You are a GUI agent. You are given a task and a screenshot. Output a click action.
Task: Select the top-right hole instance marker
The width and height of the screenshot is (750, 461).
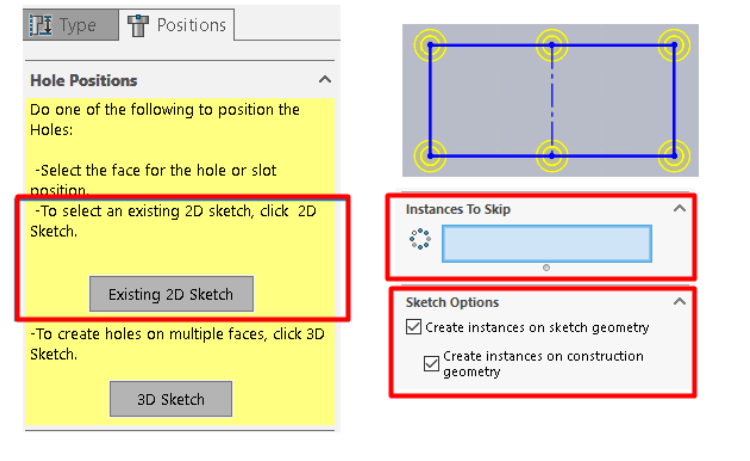click(674, 44)
